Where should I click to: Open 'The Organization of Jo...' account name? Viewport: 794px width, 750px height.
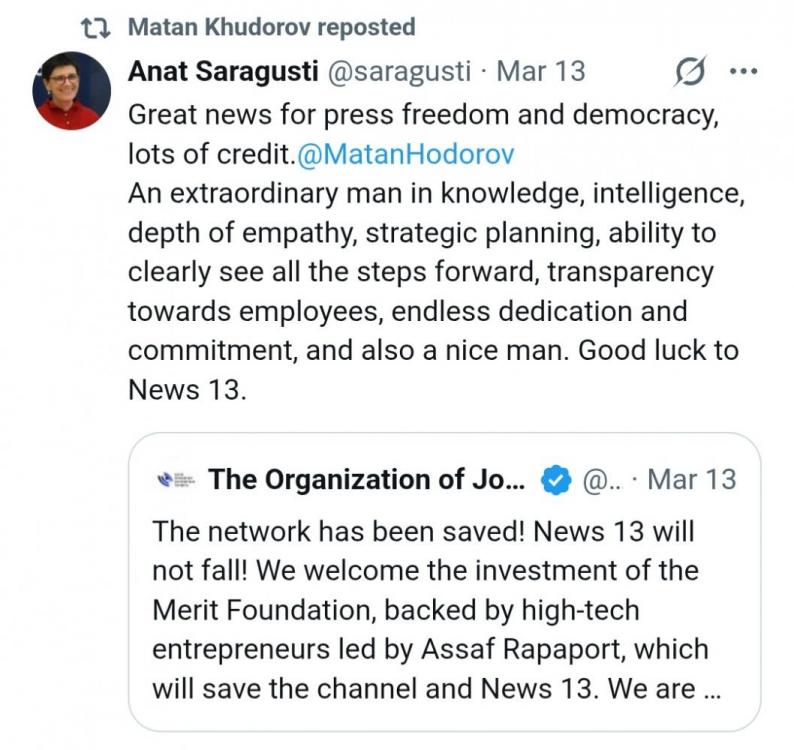pyautogui.click(x=367, y=480)
